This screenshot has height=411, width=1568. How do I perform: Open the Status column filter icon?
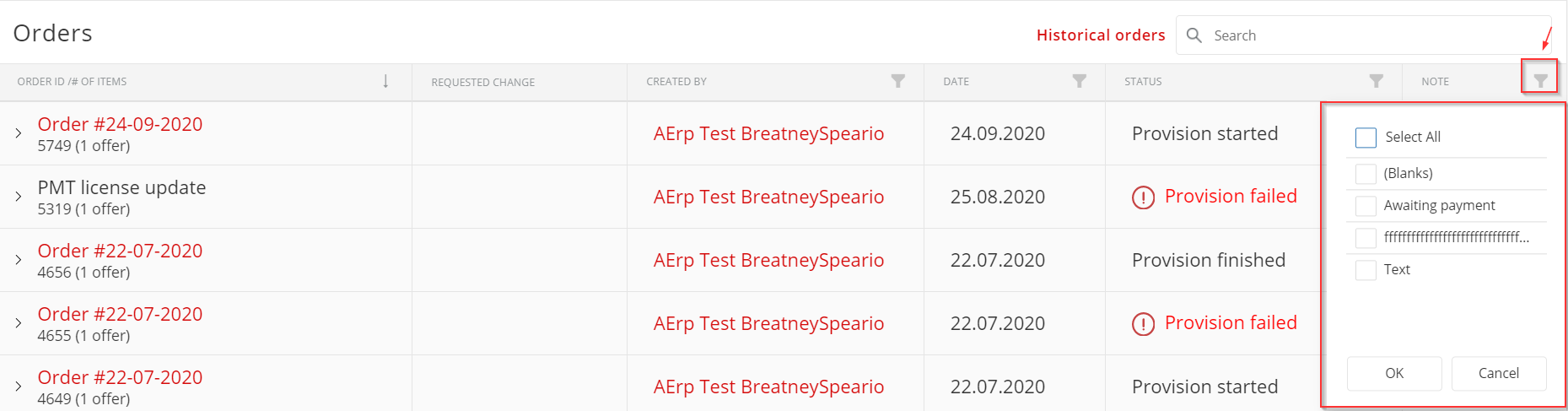point(1376,81)
